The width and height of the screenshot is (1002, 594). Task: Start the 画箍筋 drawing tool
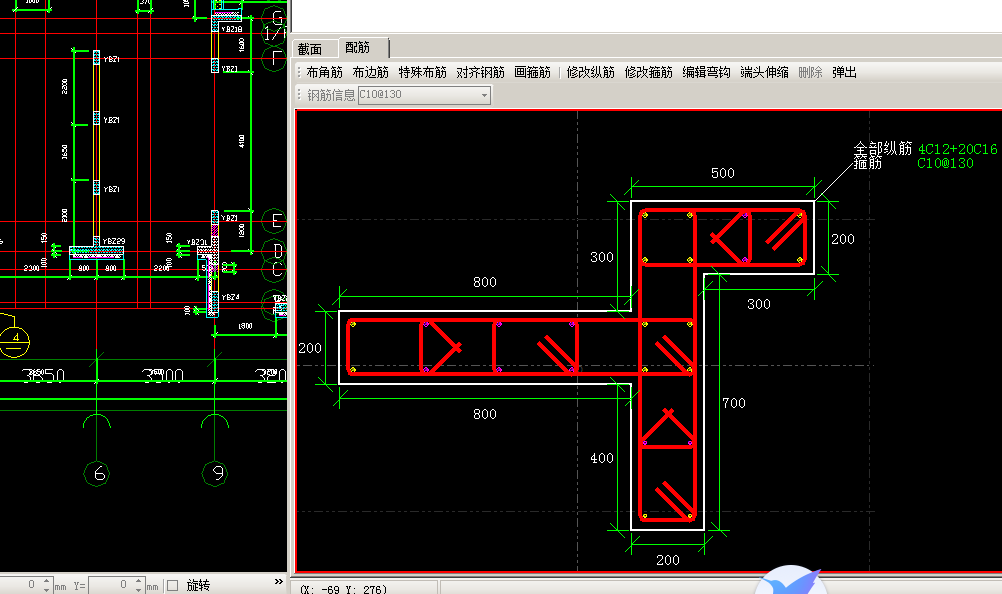coord(532,72)
